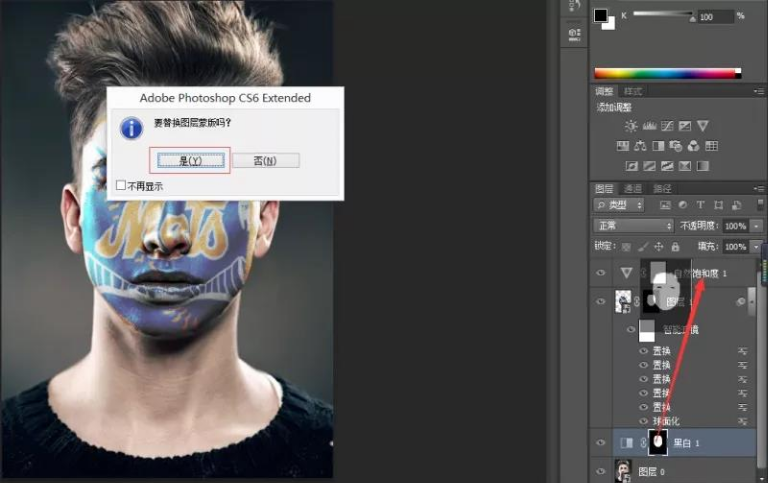
Task: Switch to the 通道 tab
Action: click(633, 189)
